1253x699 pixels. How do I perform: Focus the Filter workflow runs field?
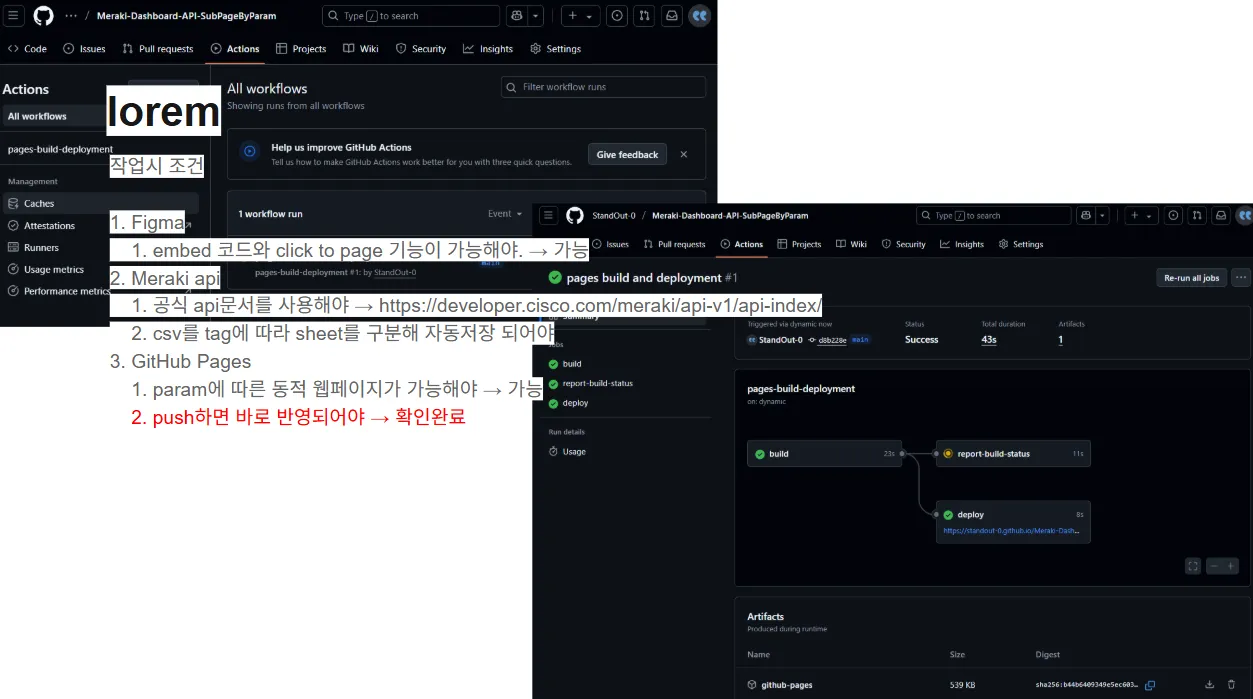[603, 87]
